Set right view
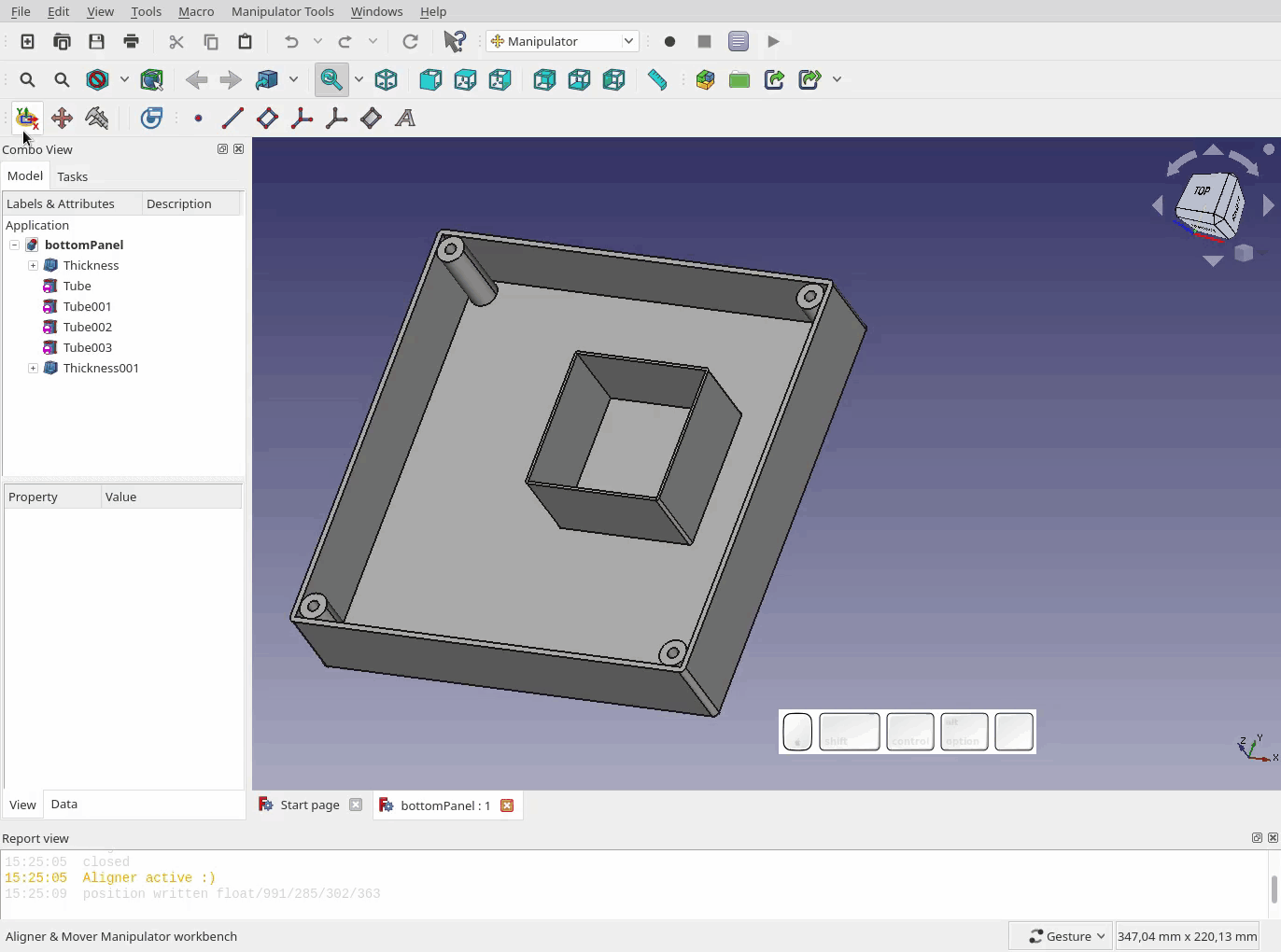 (500, 79)
